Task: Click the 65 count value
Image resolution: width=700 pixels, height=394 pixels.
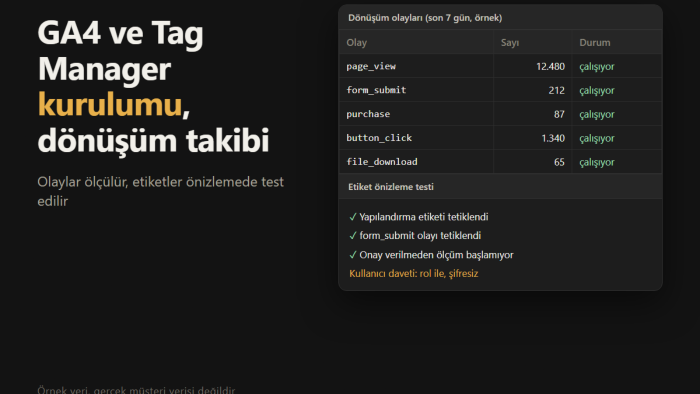Action: [559, 162]
